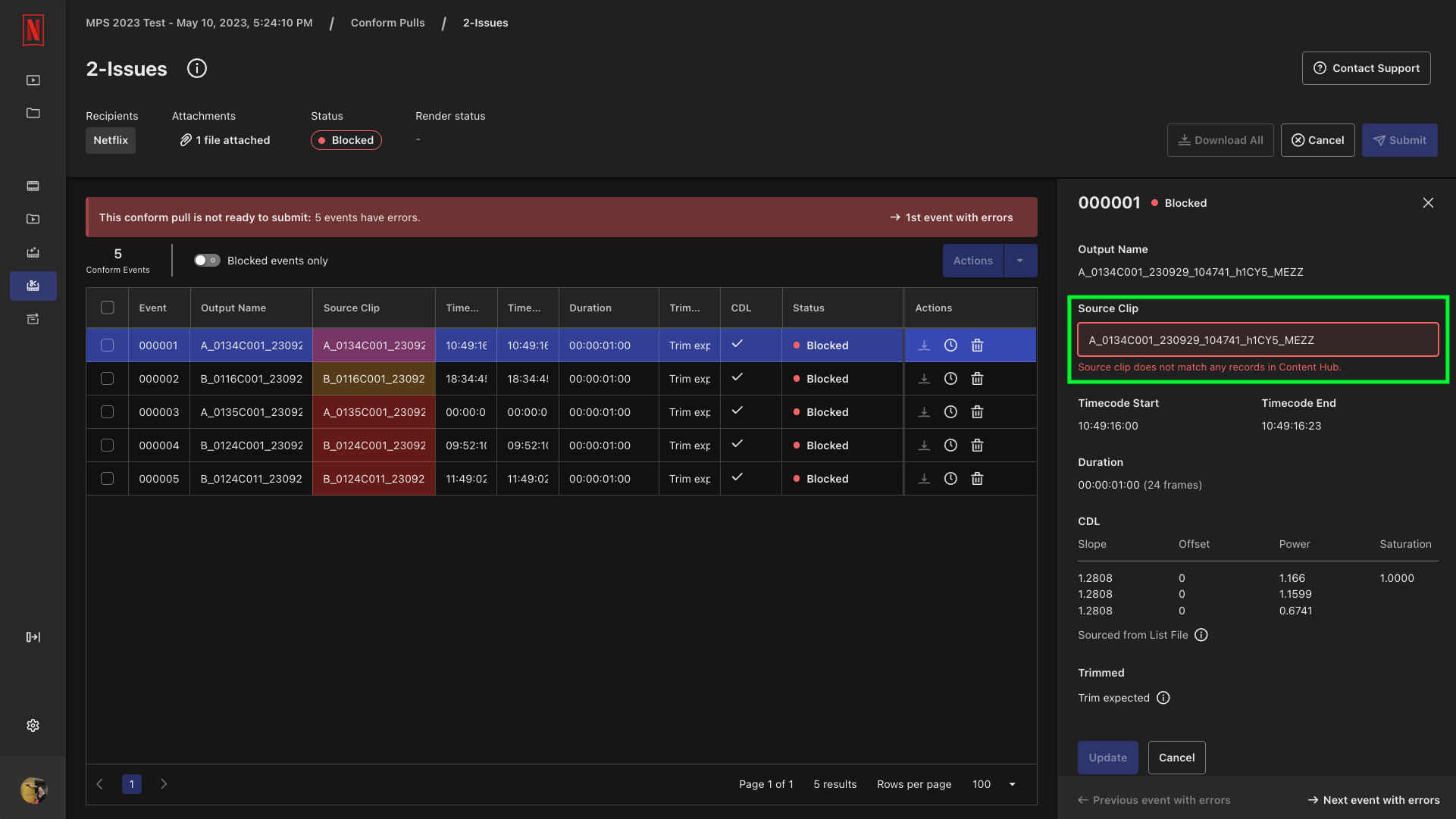1456x819 pixels.
Task: Download event 000004 row
Action: click(924, 445)
